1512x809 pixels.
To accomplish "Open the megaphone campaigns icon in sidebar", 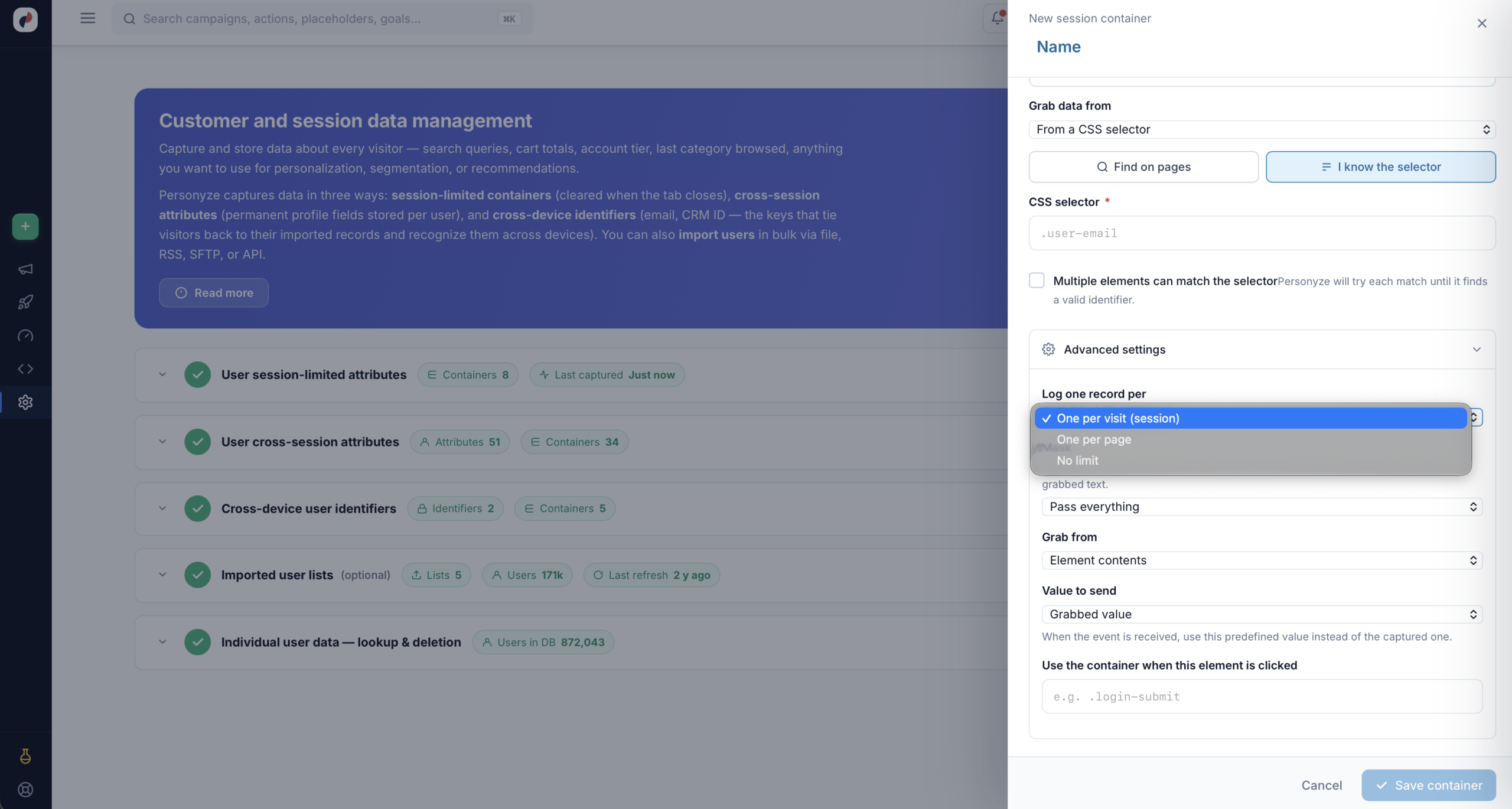I will point(25,269).
